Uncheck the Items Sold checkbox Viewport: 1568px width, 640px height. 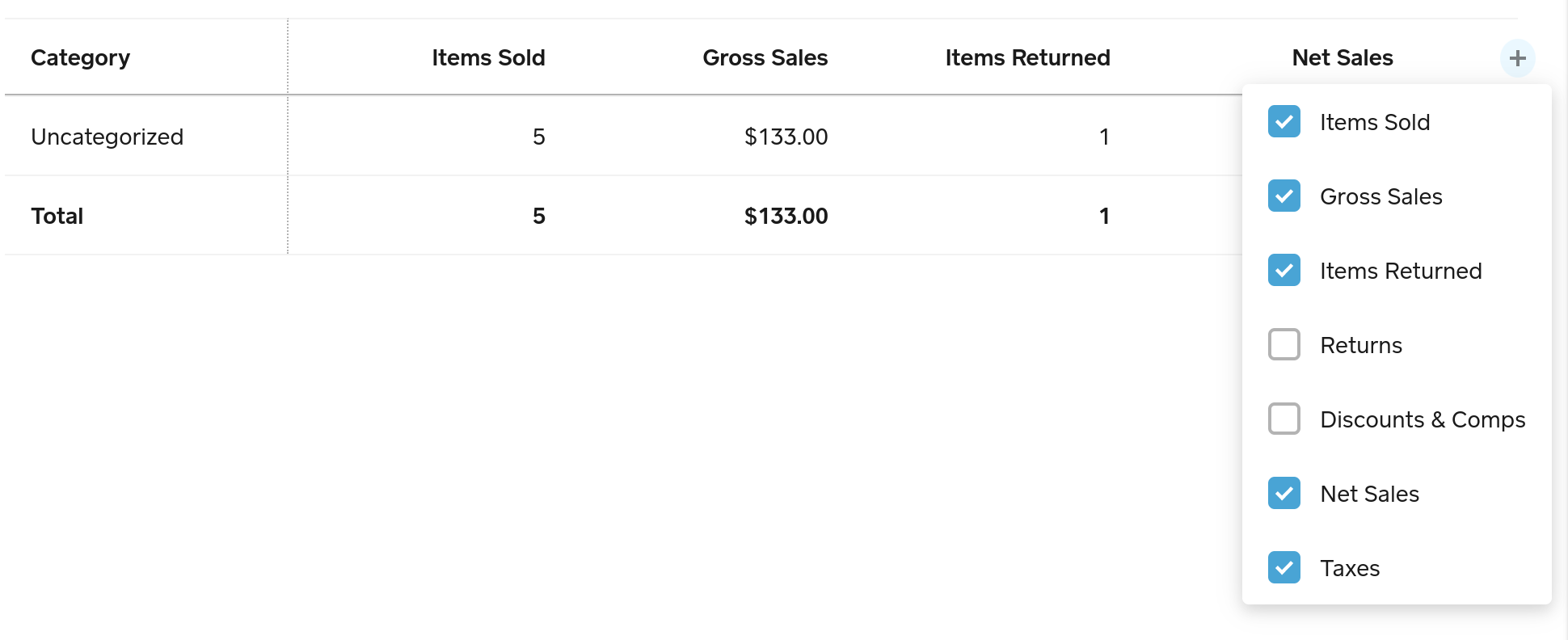1283,122
